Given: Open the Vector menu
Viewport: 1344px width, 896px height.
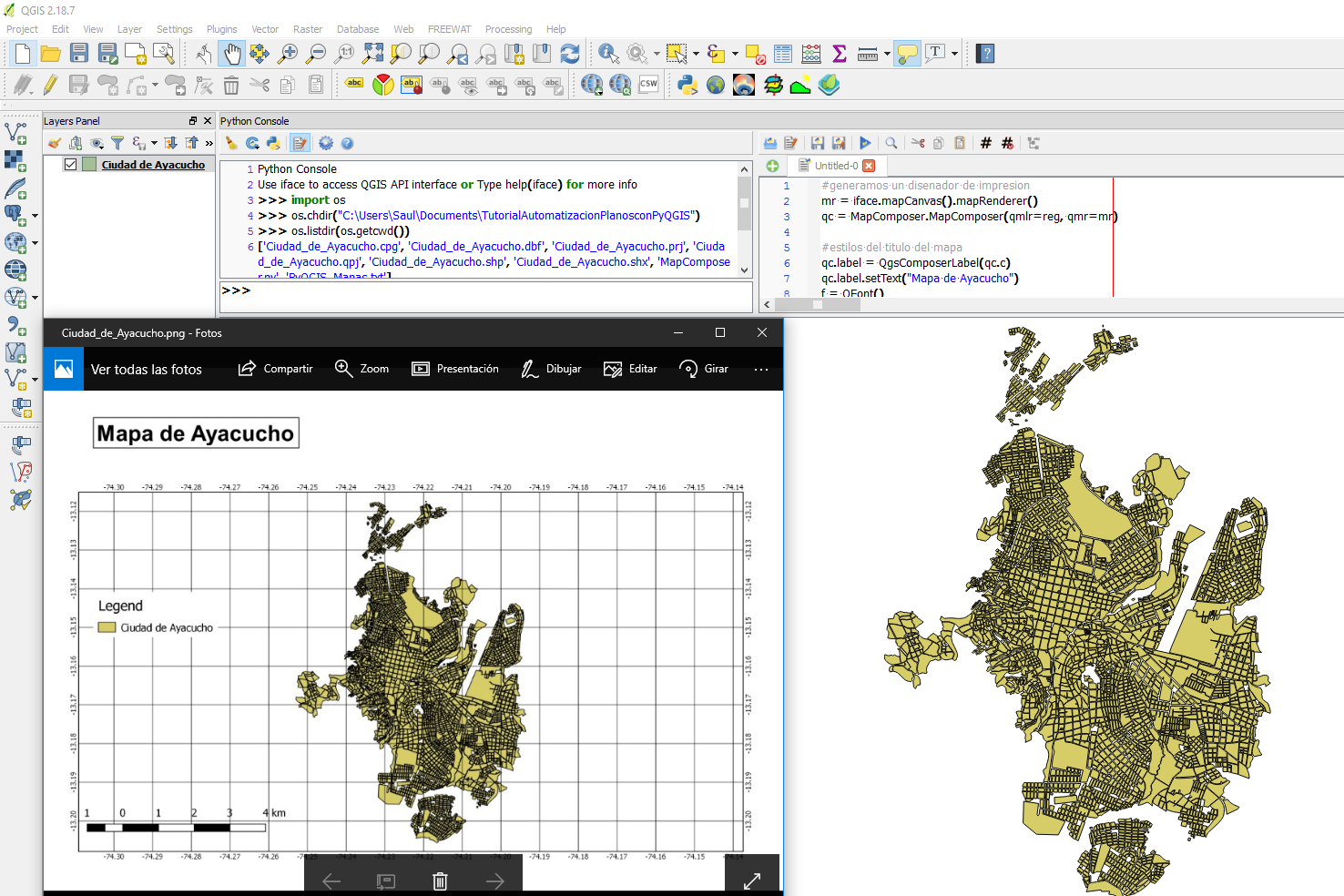Looking at the screenshot, I should (x=265, y=29).
